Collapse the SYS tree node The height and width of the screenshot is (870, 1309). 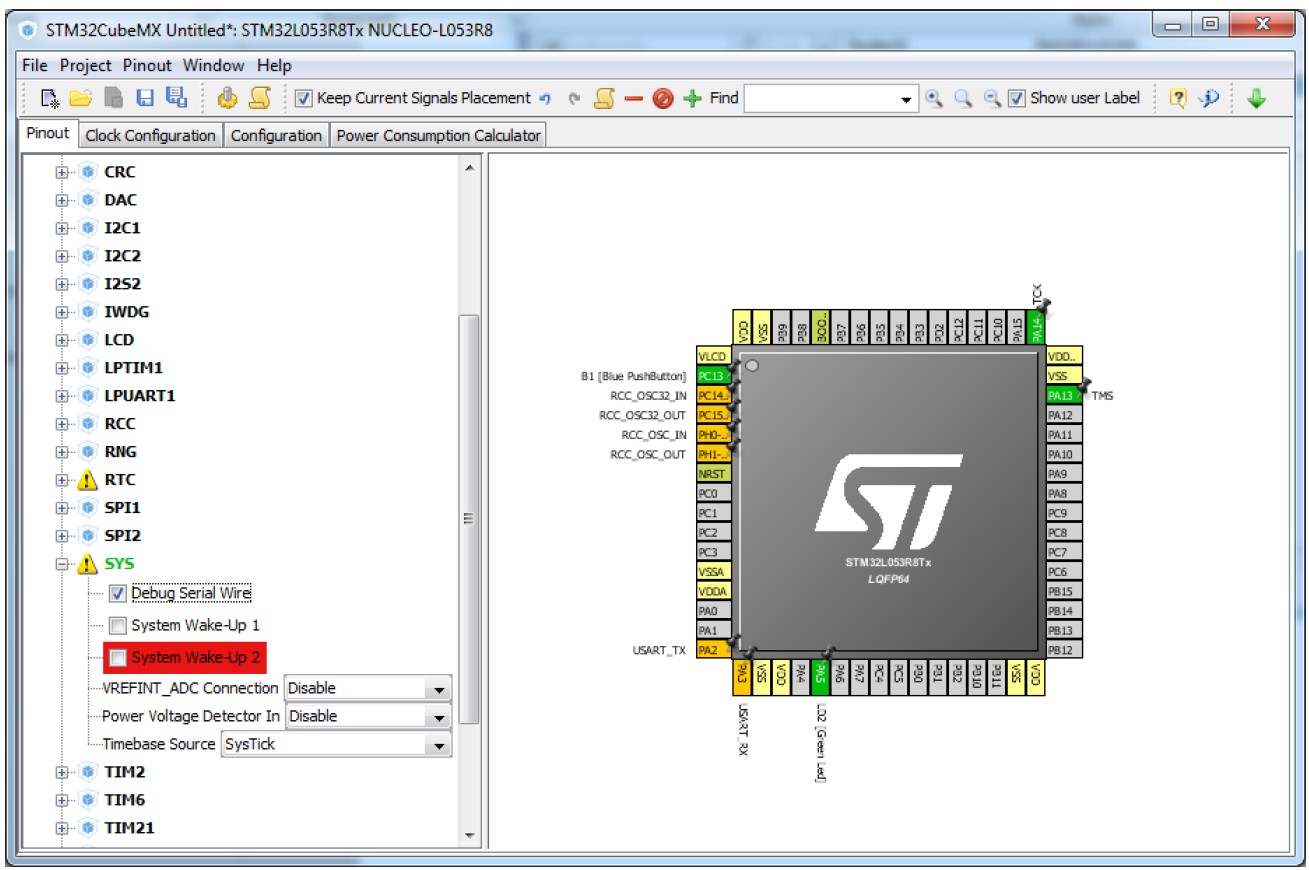click(62, 564)
